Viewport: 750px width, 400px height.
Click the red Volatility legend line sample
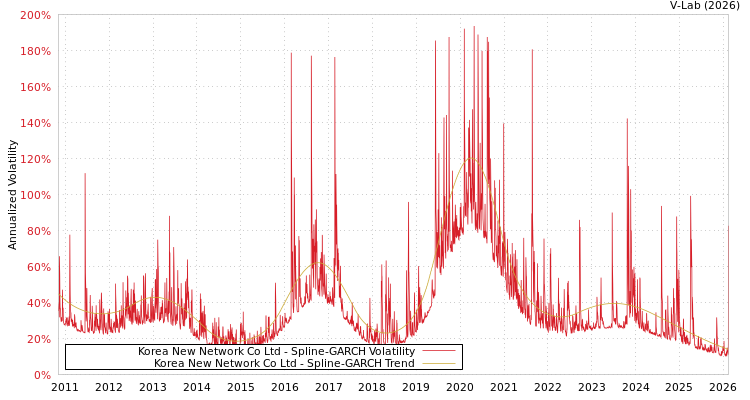coord(438,352)
